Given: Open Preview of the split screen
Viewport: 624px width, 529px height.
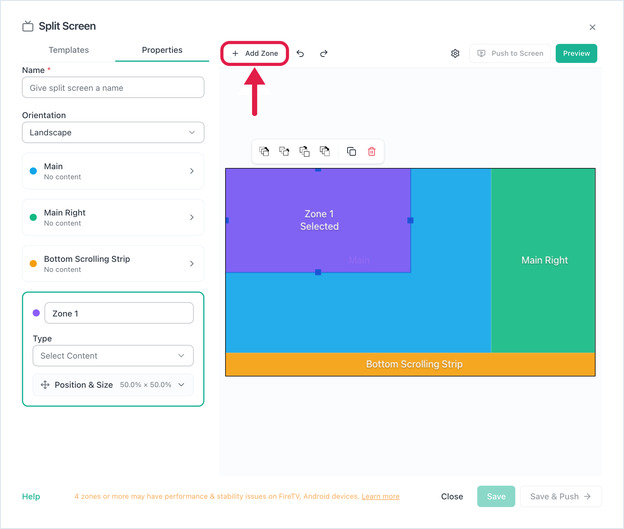Looking at the screenshot, I should point(576,53).
